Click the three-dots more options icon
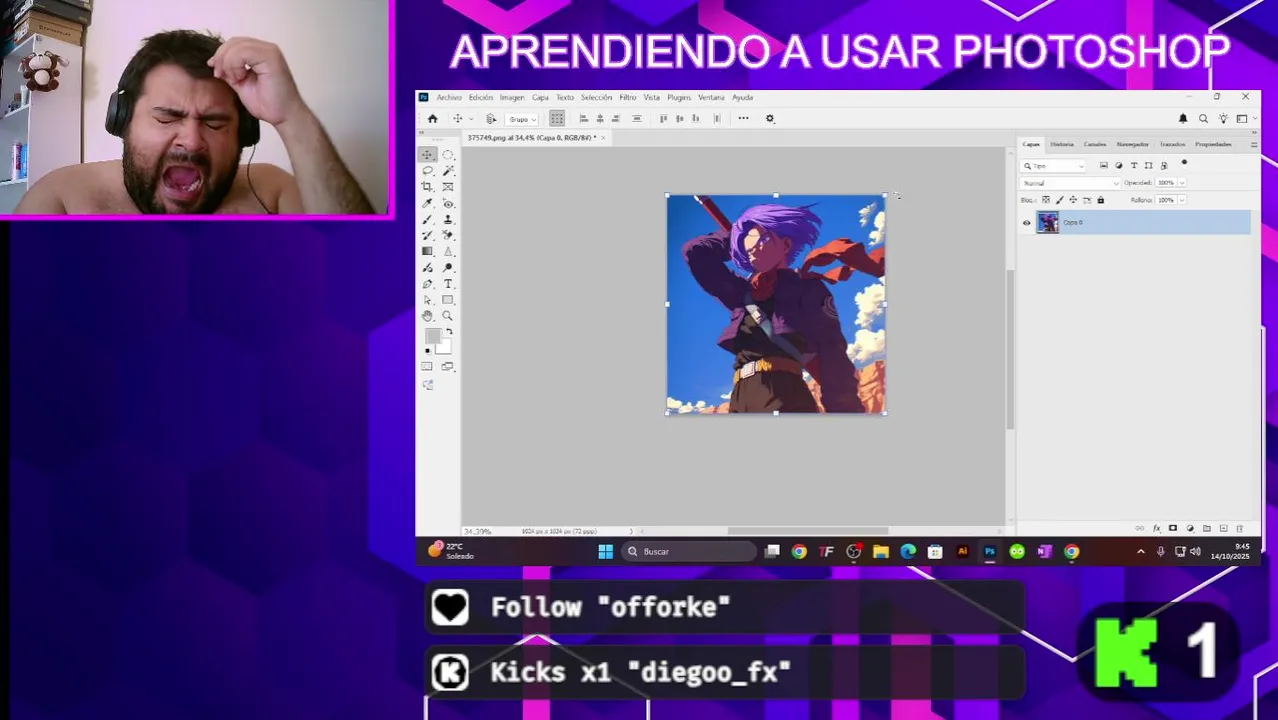The image size is (1278, 720). (743, 118)
